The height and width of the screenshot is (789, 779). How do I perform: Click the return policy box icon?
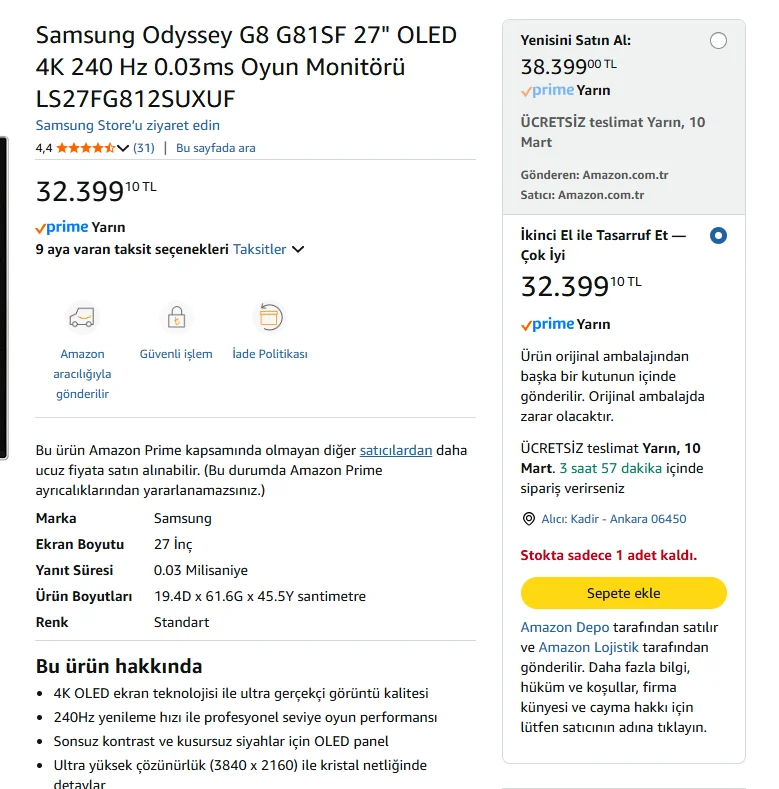point(269,318)
